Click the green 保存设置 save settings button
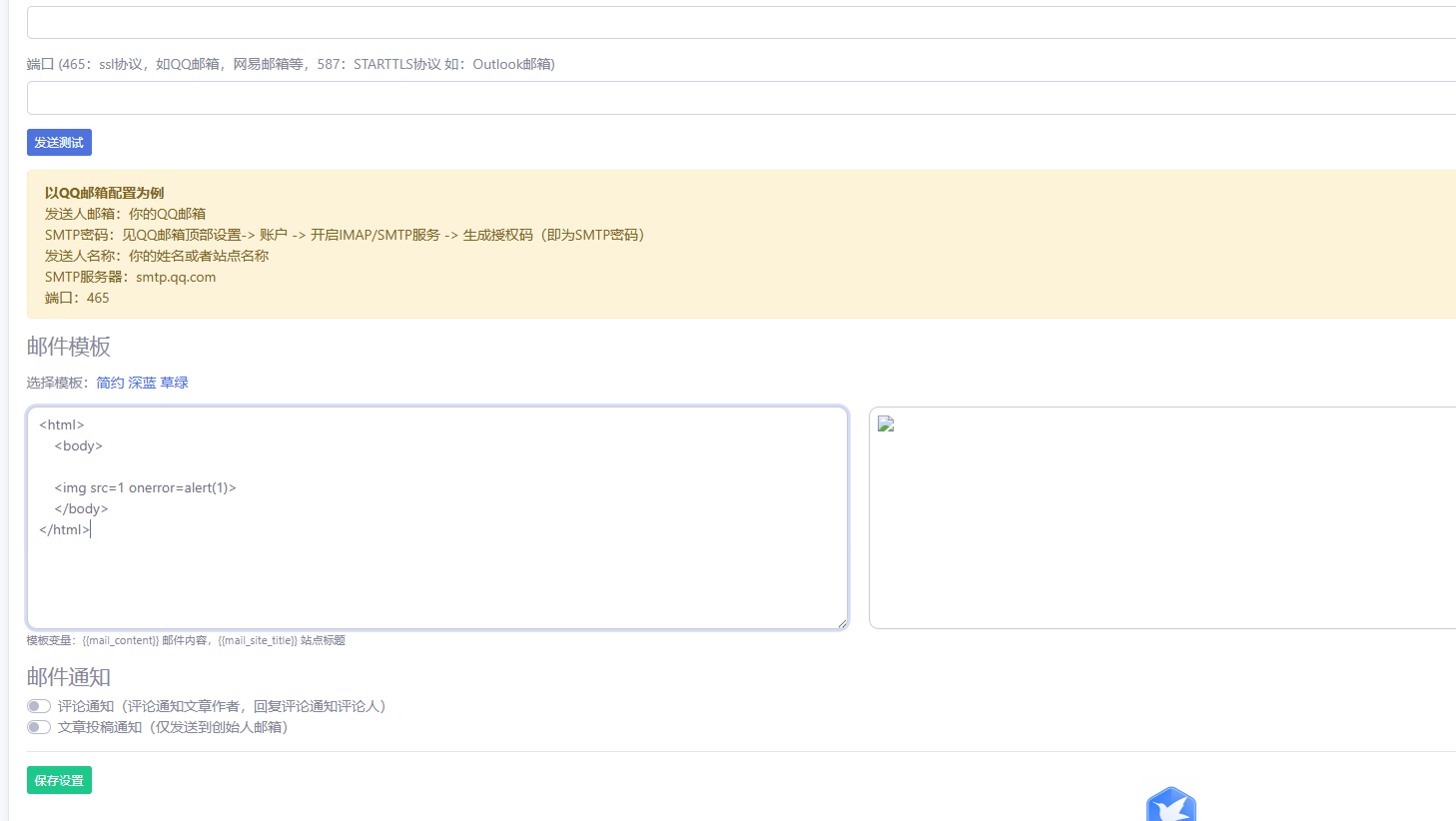The image size is (1456, 821). (x=59, y=780)
